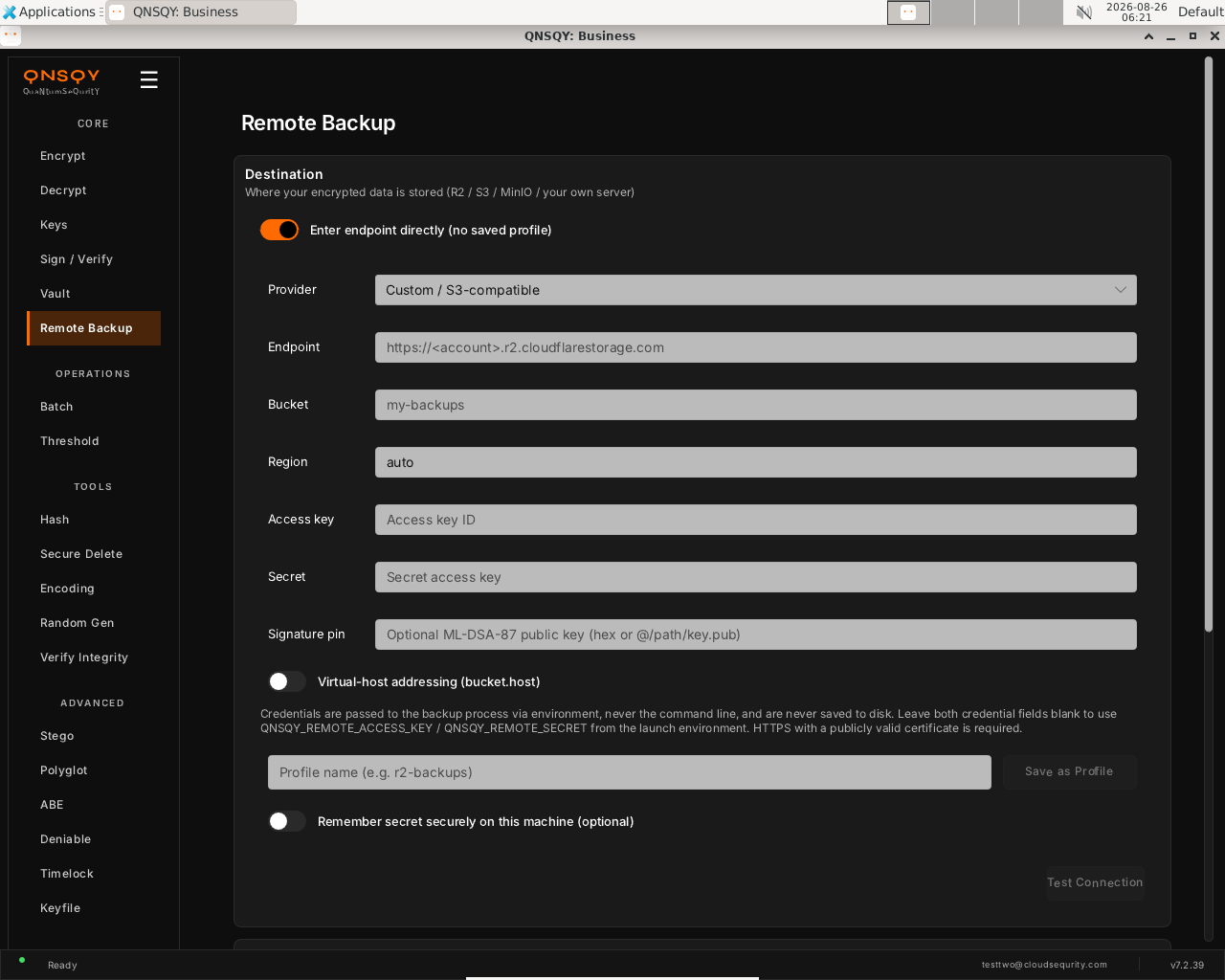The height and width of the screenshot is (980, 1225).
Task: Click the OPERATIONS sidebar section label
Action: coord(93,373)
